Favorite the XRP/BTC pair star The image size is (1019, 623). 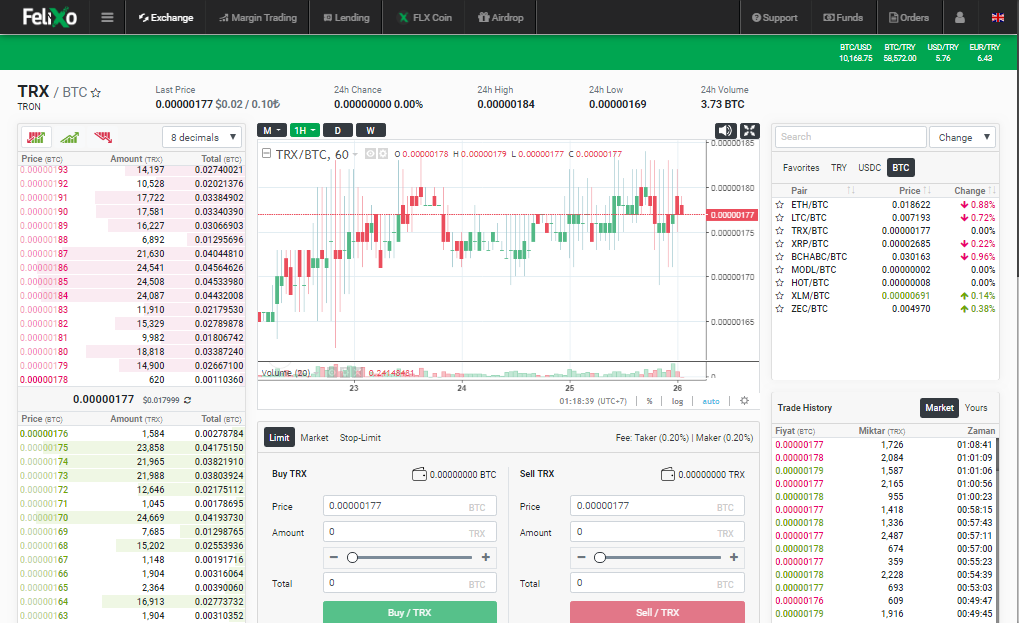[779, 244]
